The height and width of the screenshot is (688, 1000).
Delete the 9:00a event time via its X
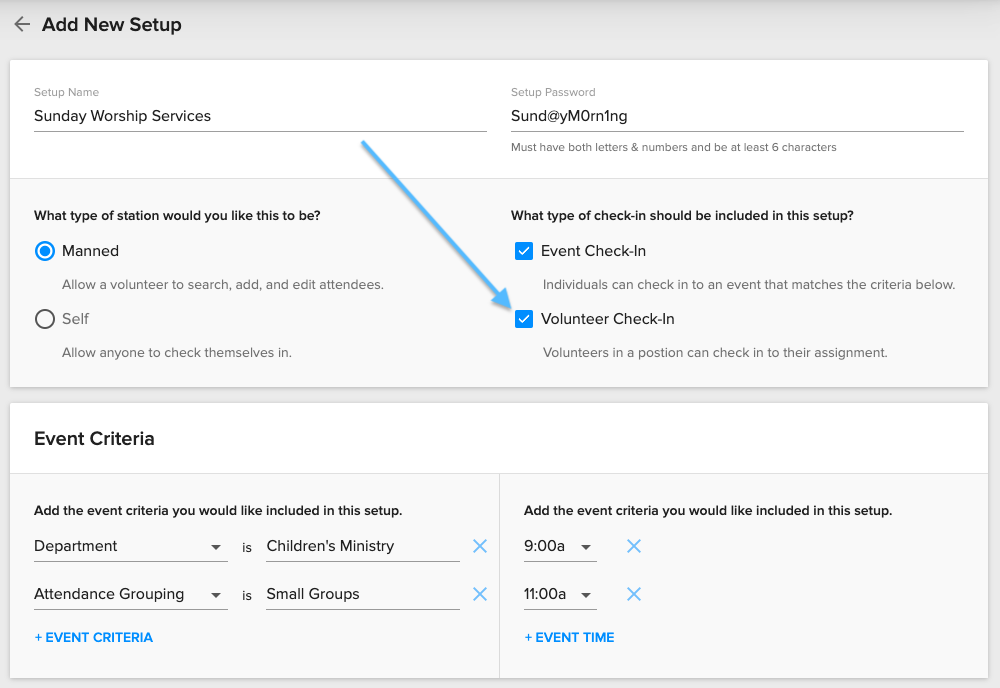tap(633, 546)
